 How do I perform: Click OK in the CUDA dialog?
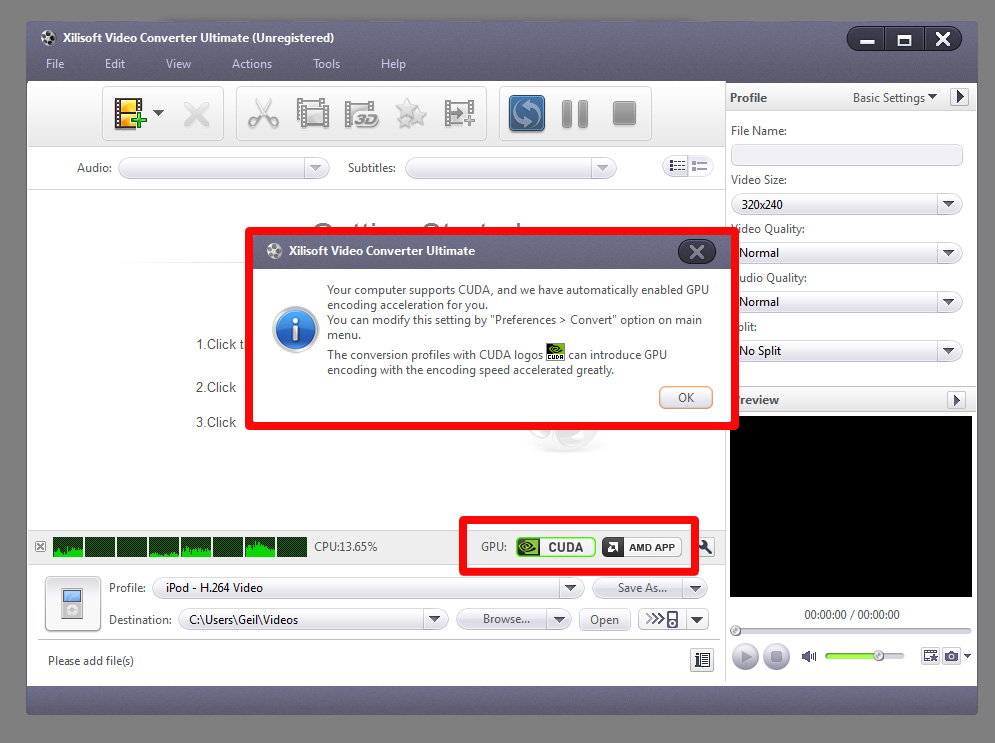(686, 398)
